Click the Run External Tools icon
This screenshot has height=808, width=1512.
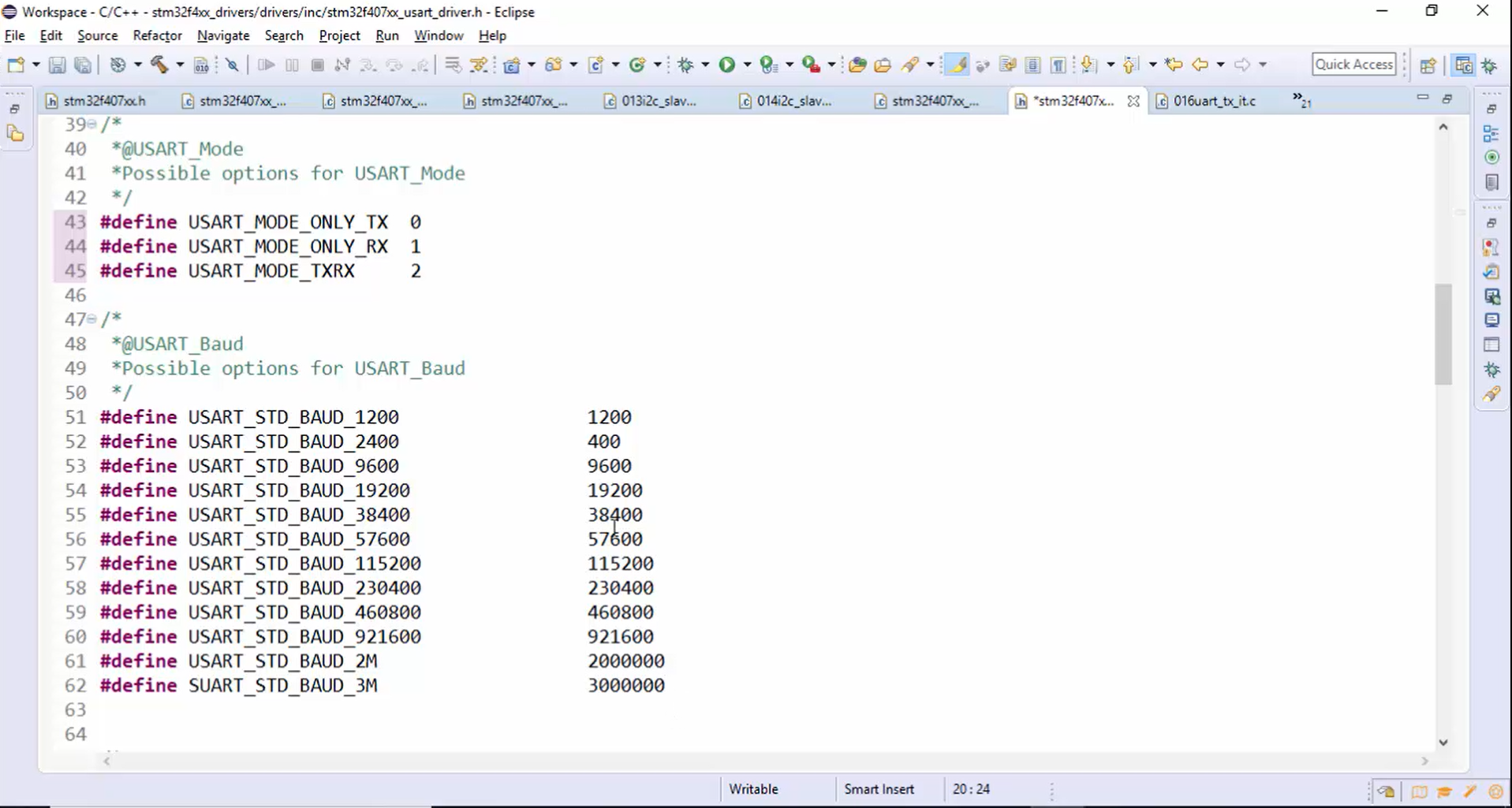[x=811, y=65]
